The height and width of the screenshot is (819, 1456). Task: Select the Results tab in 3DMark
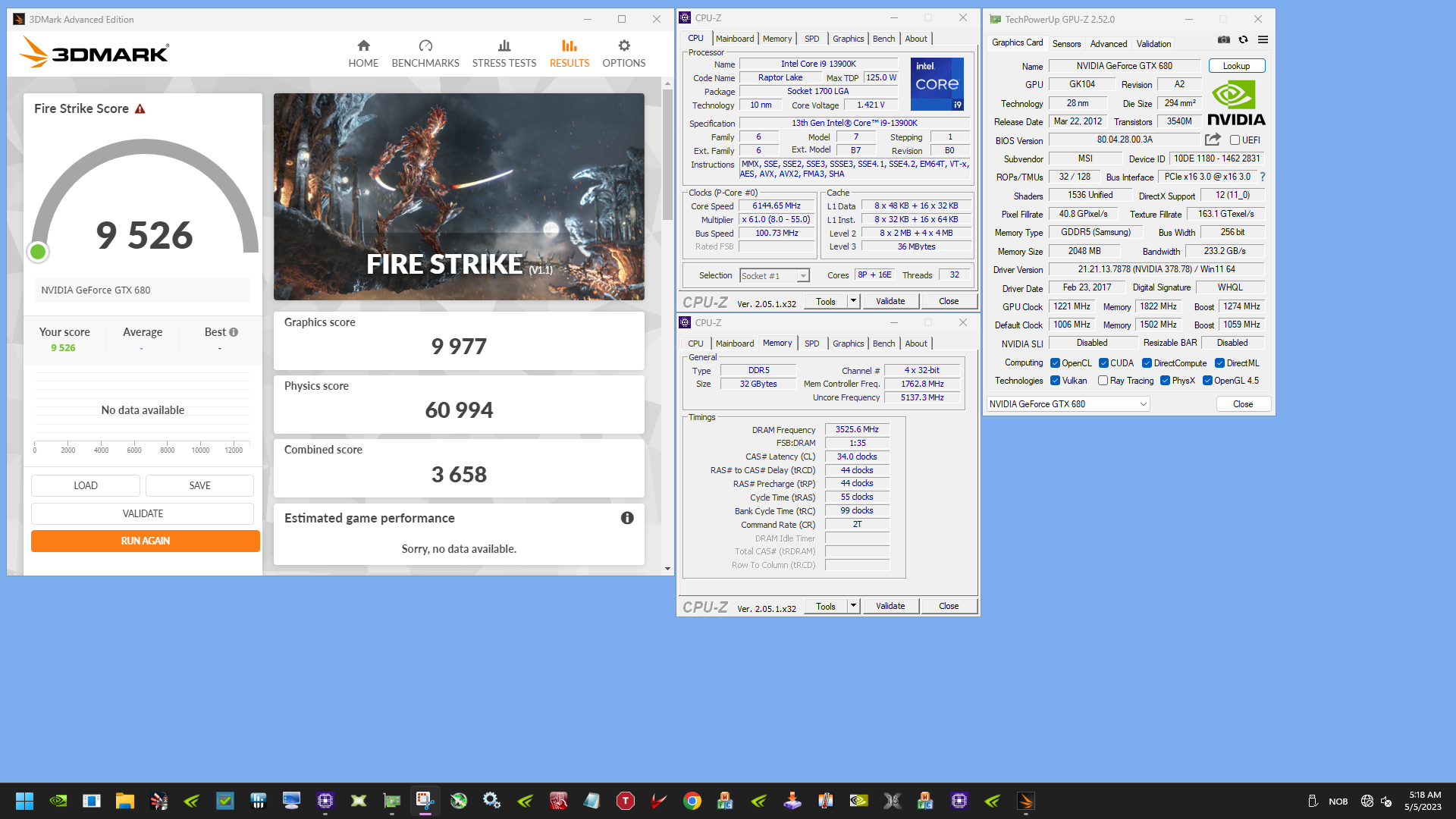[569, 54]
